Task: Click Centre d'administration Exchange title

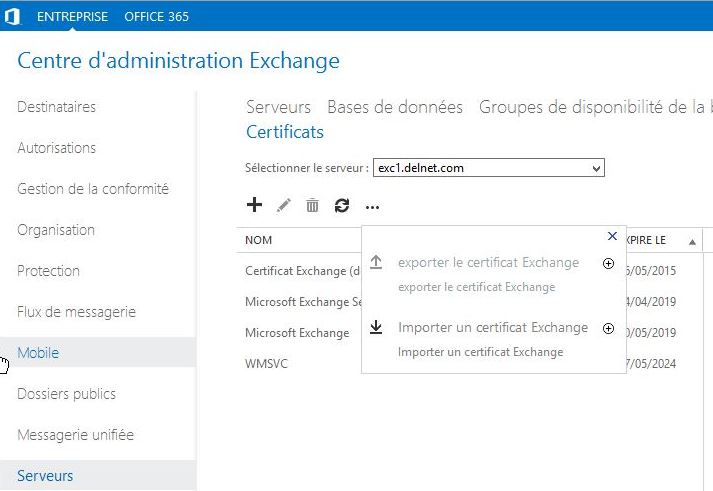Action: [178, 60]
